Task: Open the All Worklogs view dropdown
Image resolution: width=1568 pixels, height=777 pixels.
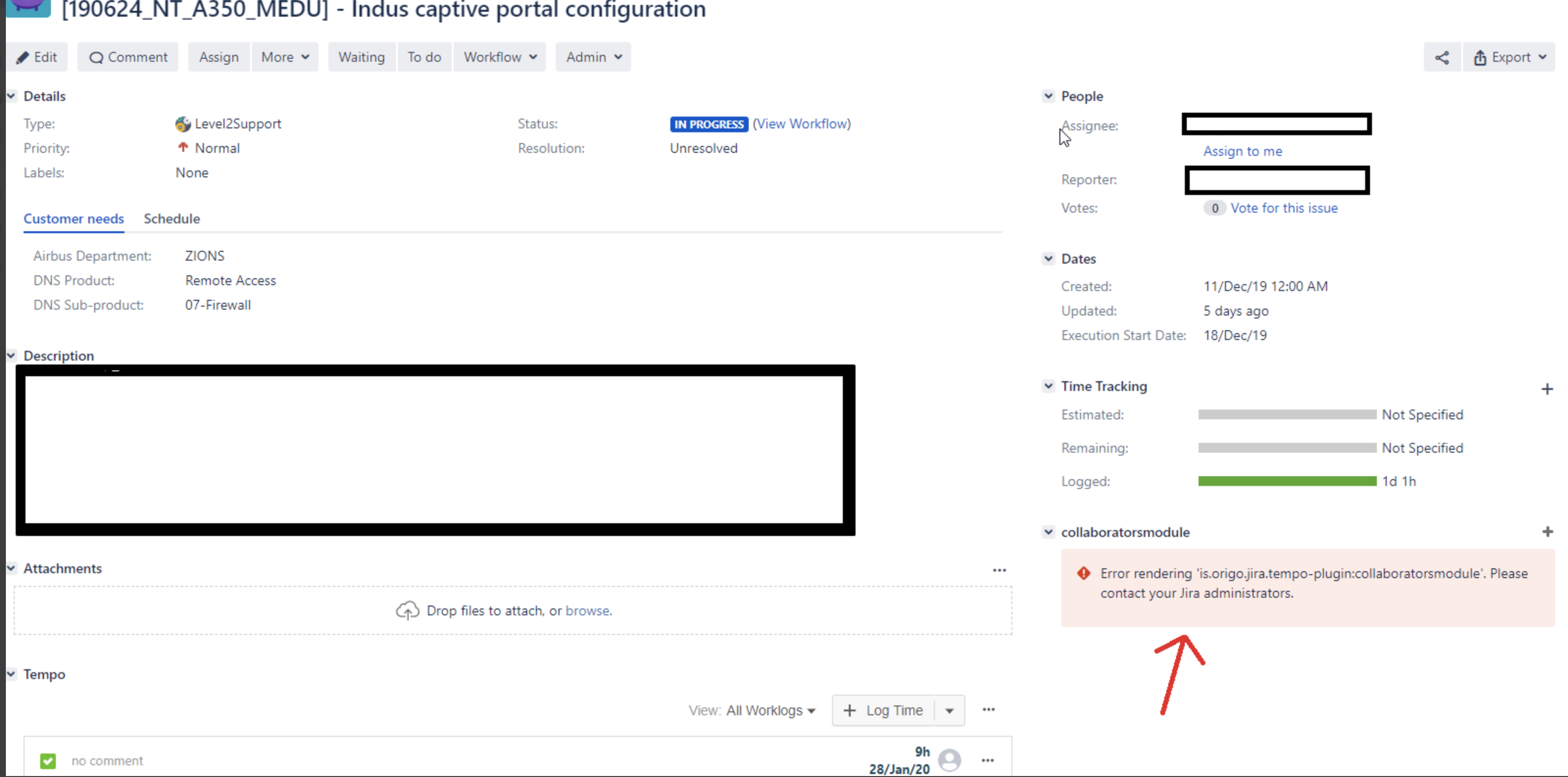Action: click(x=770, y=711)
